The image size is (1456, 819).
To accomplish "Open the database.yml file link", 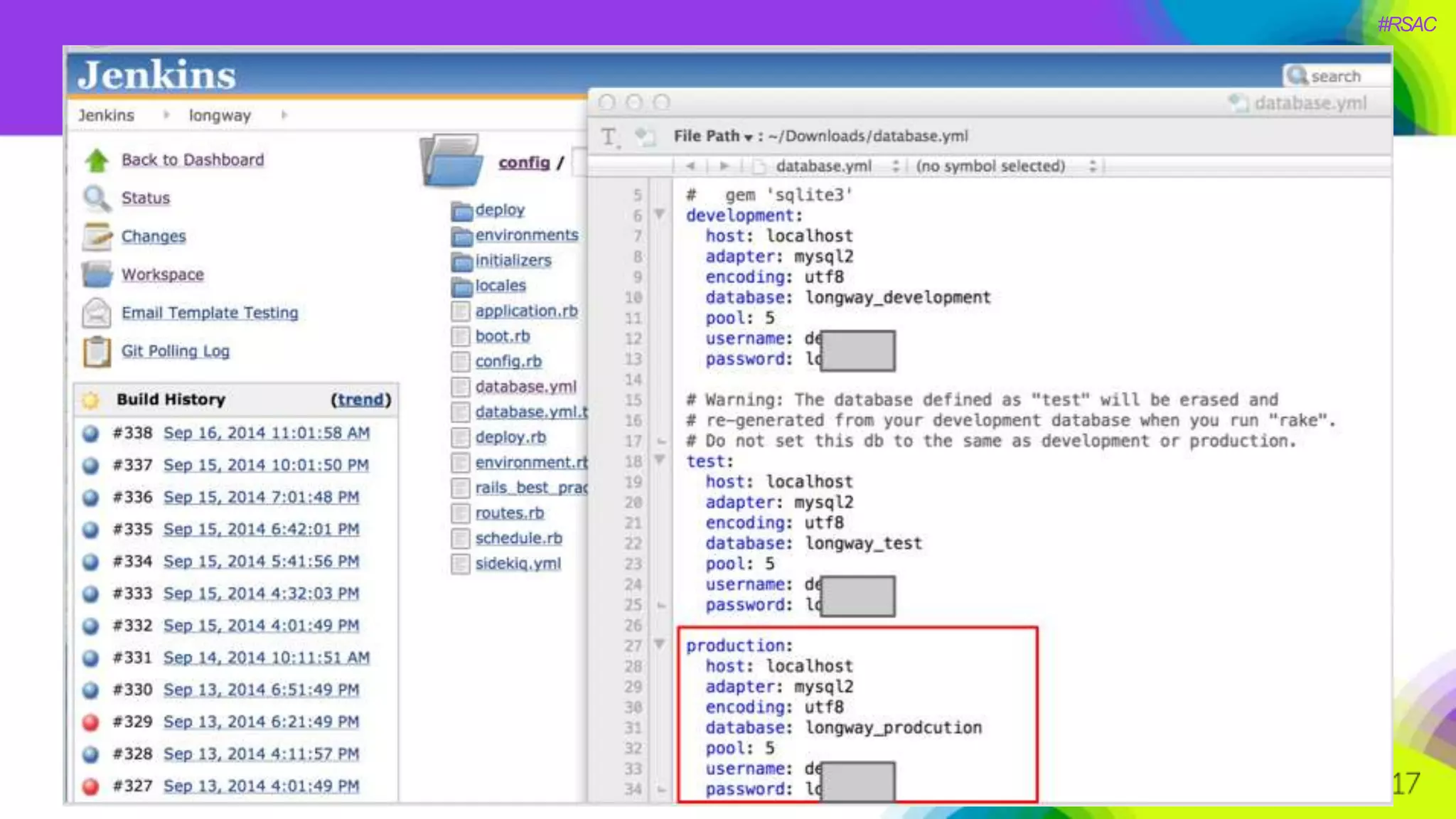I will [525, 387].
